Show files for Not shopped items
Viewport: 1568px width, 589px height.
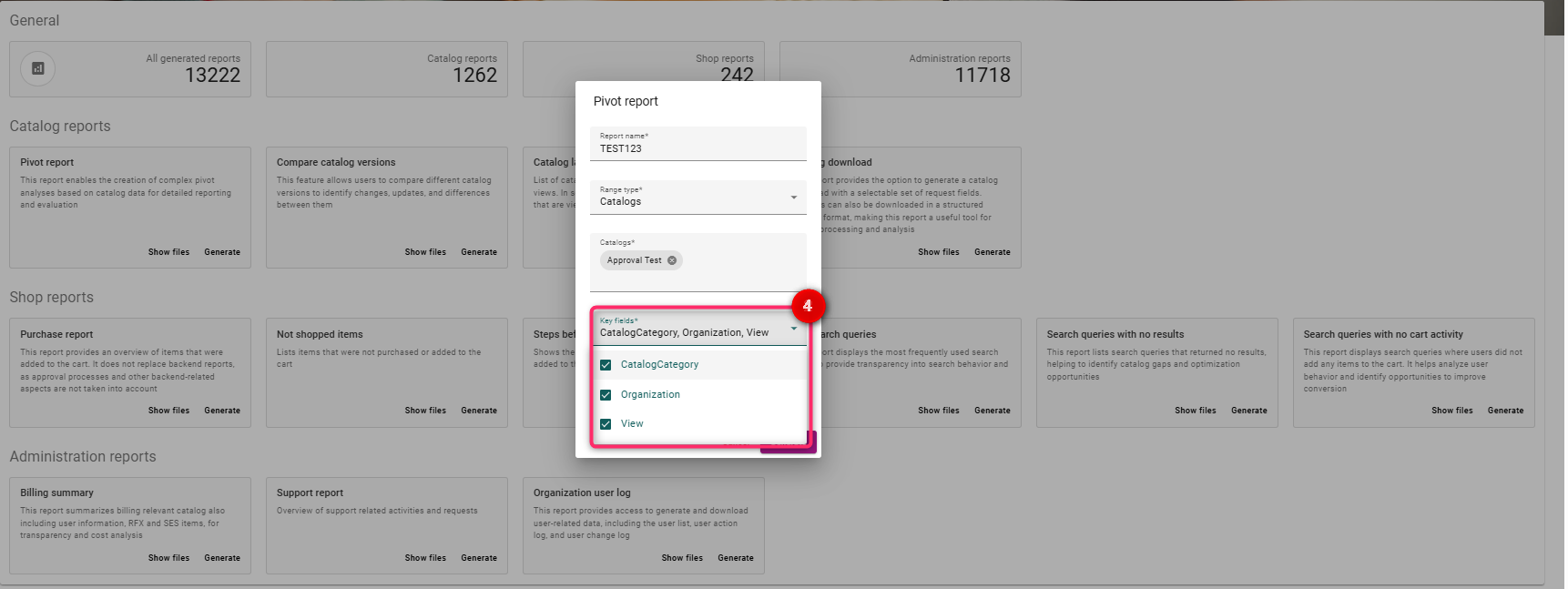click(425, 411)
